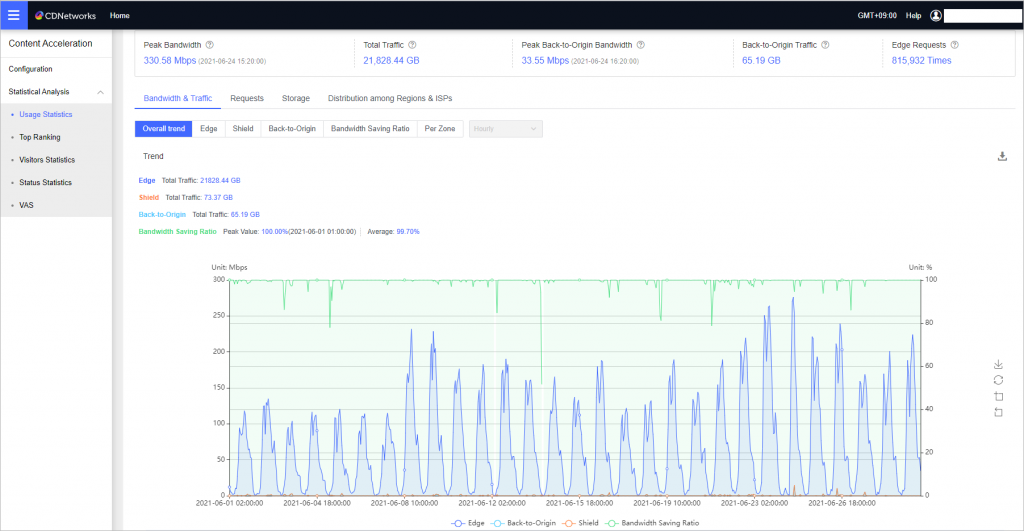Click the help icon next to Total Traffic
Viewport: 1024px width, 531px height.
[412, 45]
